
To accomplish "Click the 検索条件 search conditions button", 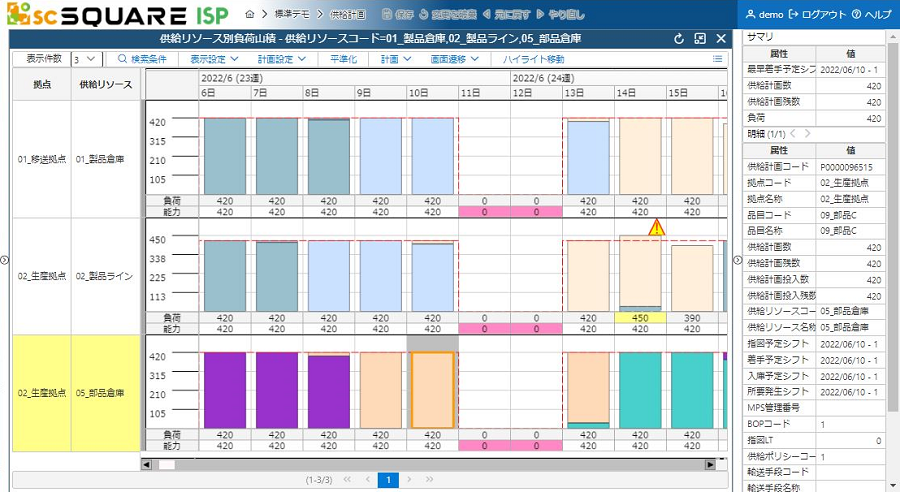I will click(143, 59).
